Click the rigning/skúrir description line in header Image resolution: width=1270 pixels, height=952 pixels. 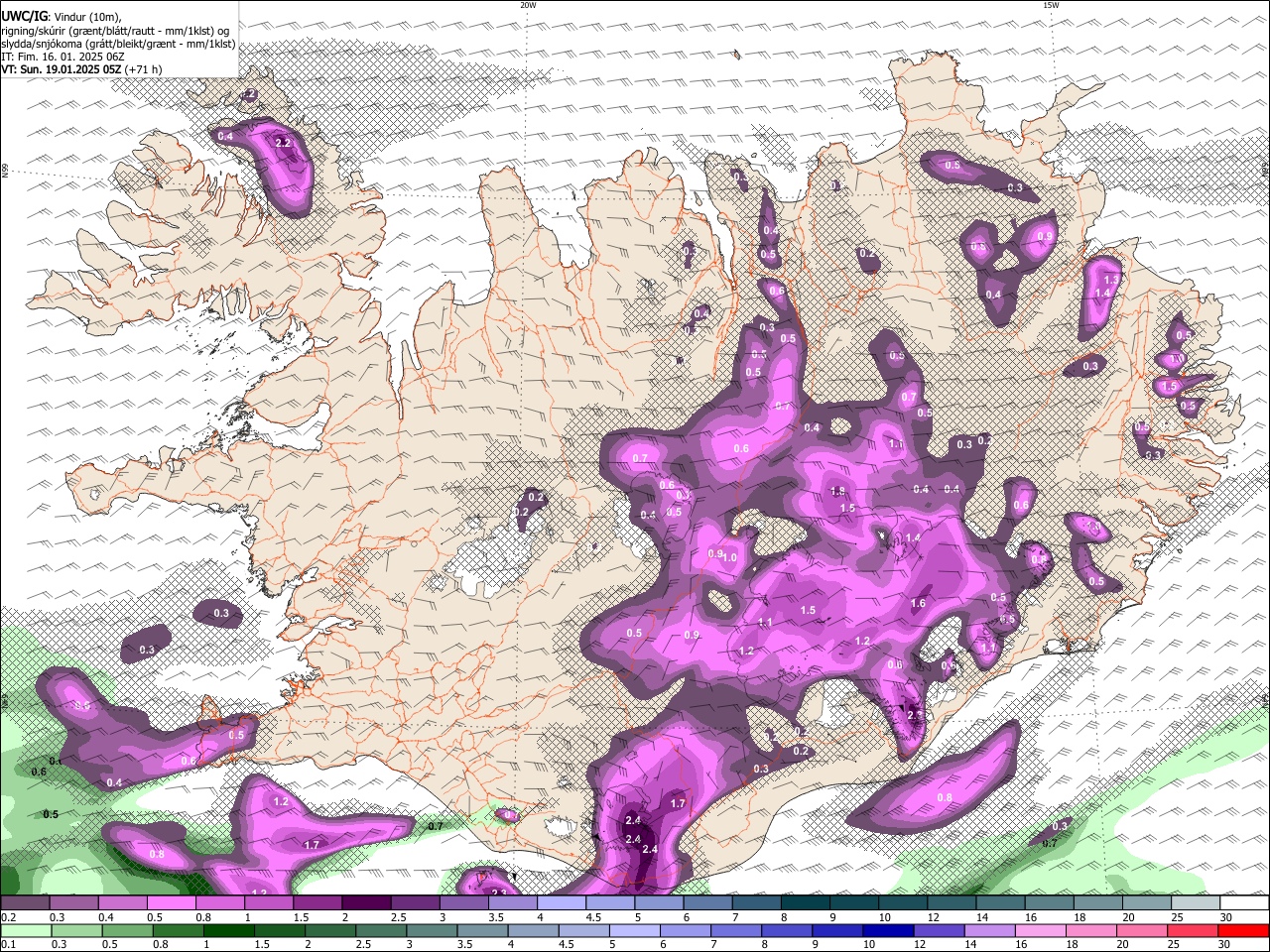[115, 30]
